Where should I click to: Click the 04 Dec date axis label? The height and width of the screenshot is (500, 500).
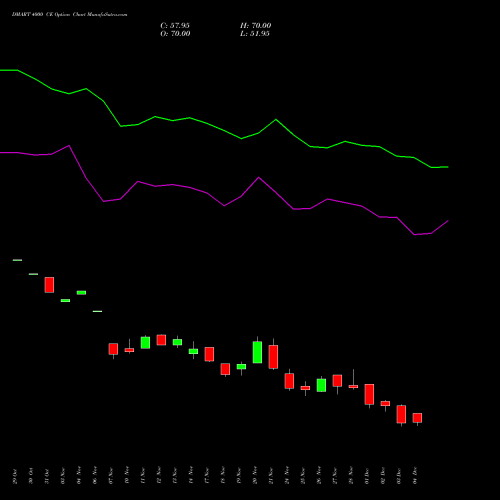click(415, 476)
